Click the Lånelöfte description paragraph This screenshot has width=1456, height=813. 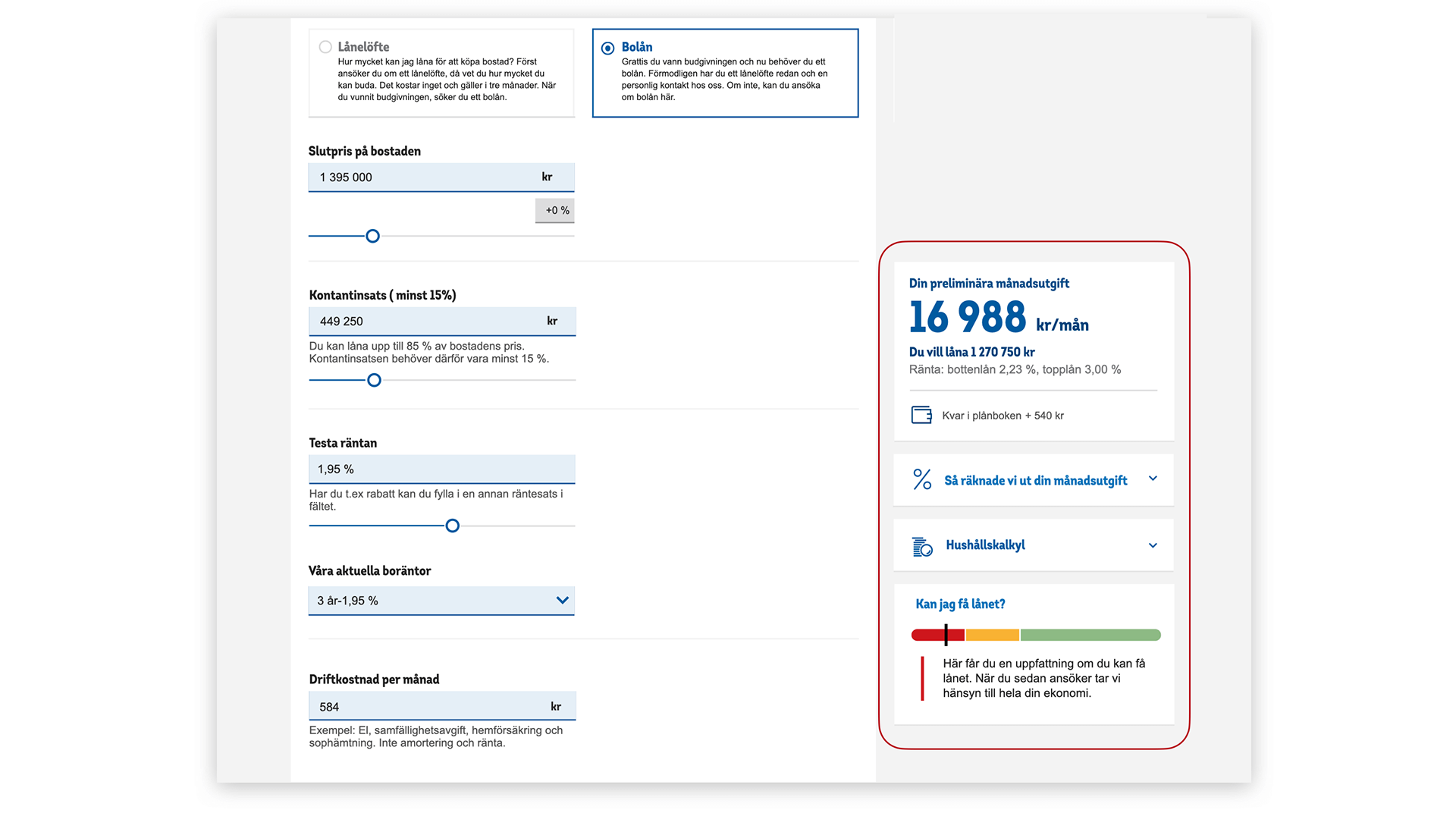coord(447,80)
